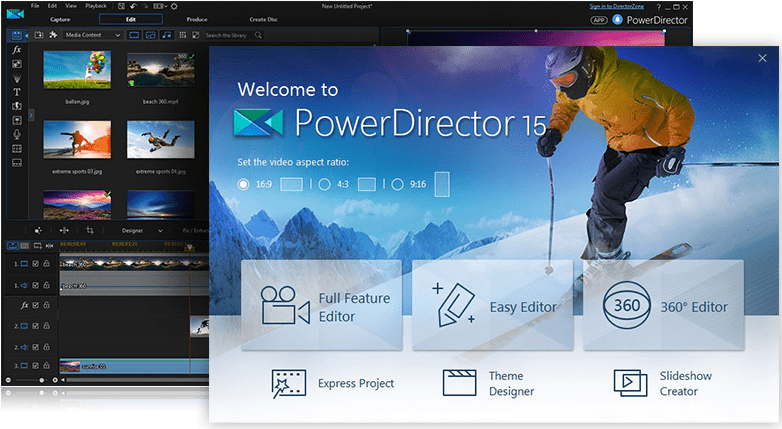Click the help question mark icon

(658, 6)
